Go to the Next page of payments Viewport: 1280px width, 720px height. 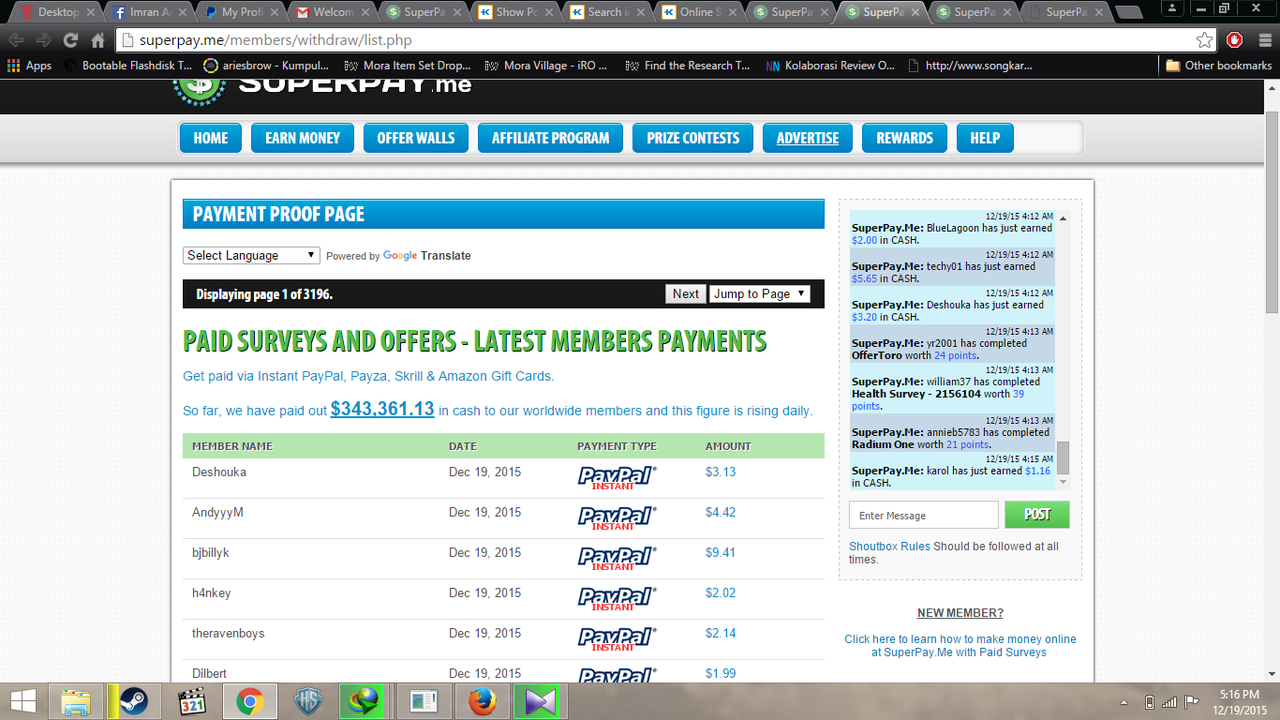pyautogui.click(x=686, y=294)
